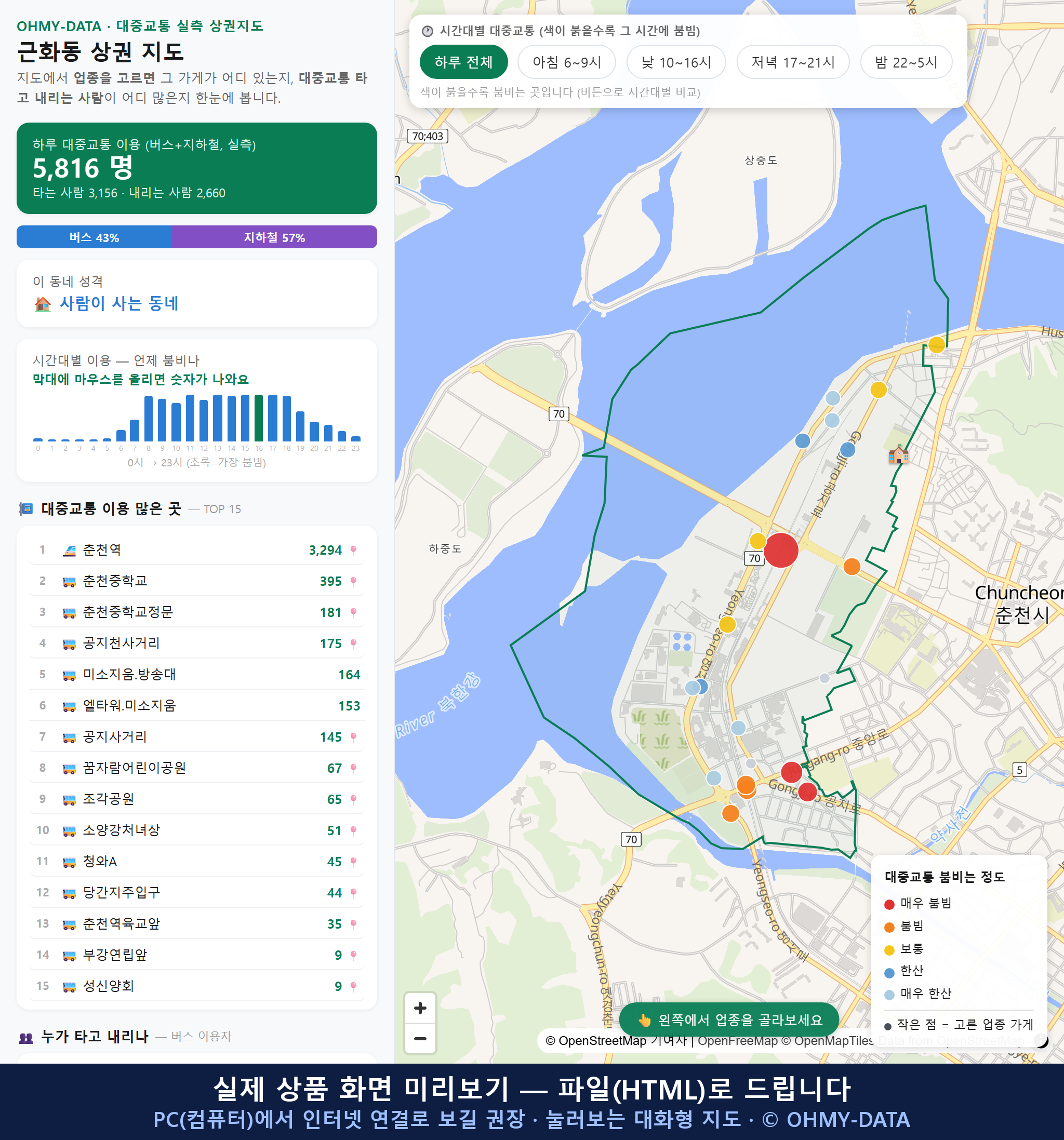Click the pin icon beside 춘천중학교정문
Image resolution: width=1064 pixels, height=1140 pixels.
pyautogui.click(x=353, y=612)
